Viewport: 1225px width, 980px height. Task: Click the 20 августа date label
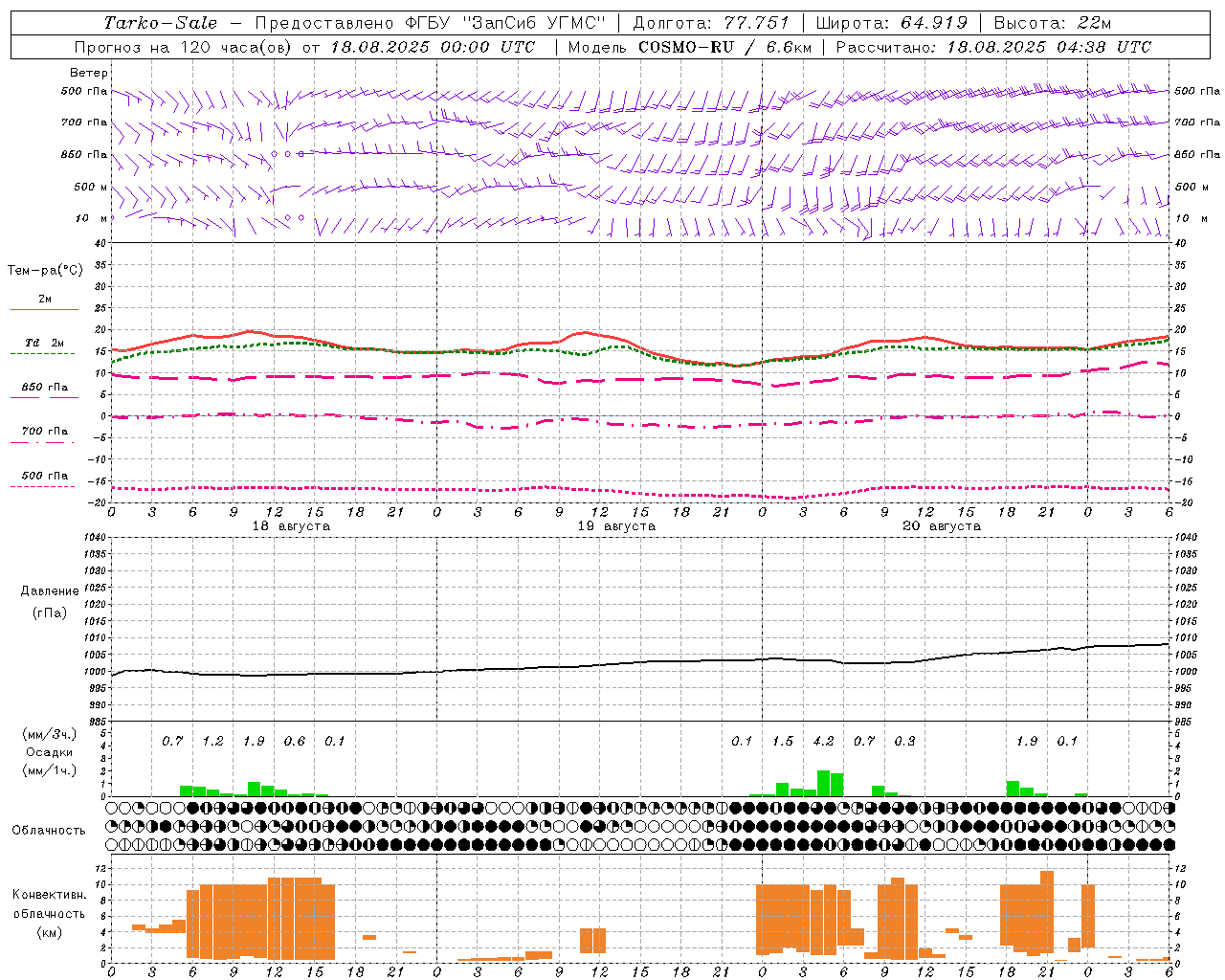pyautogui.click(x=942, y=526)
